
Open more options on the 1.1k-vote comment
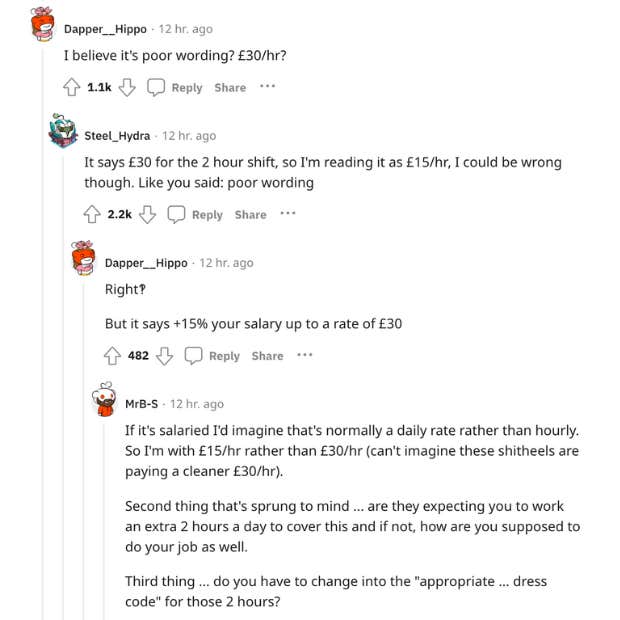coord(267,87)
